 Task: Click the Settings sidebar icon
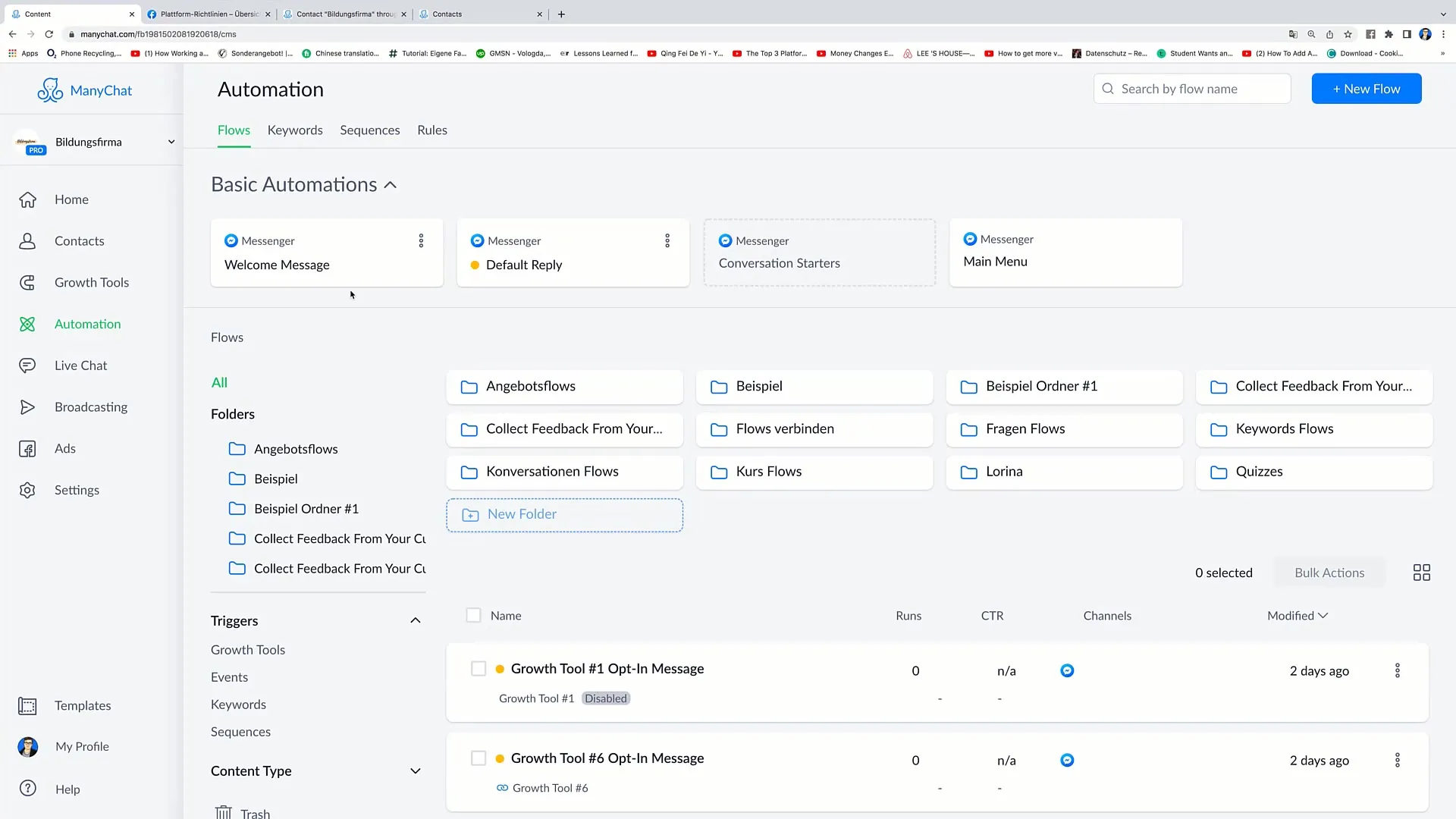(x=27, y=490)
